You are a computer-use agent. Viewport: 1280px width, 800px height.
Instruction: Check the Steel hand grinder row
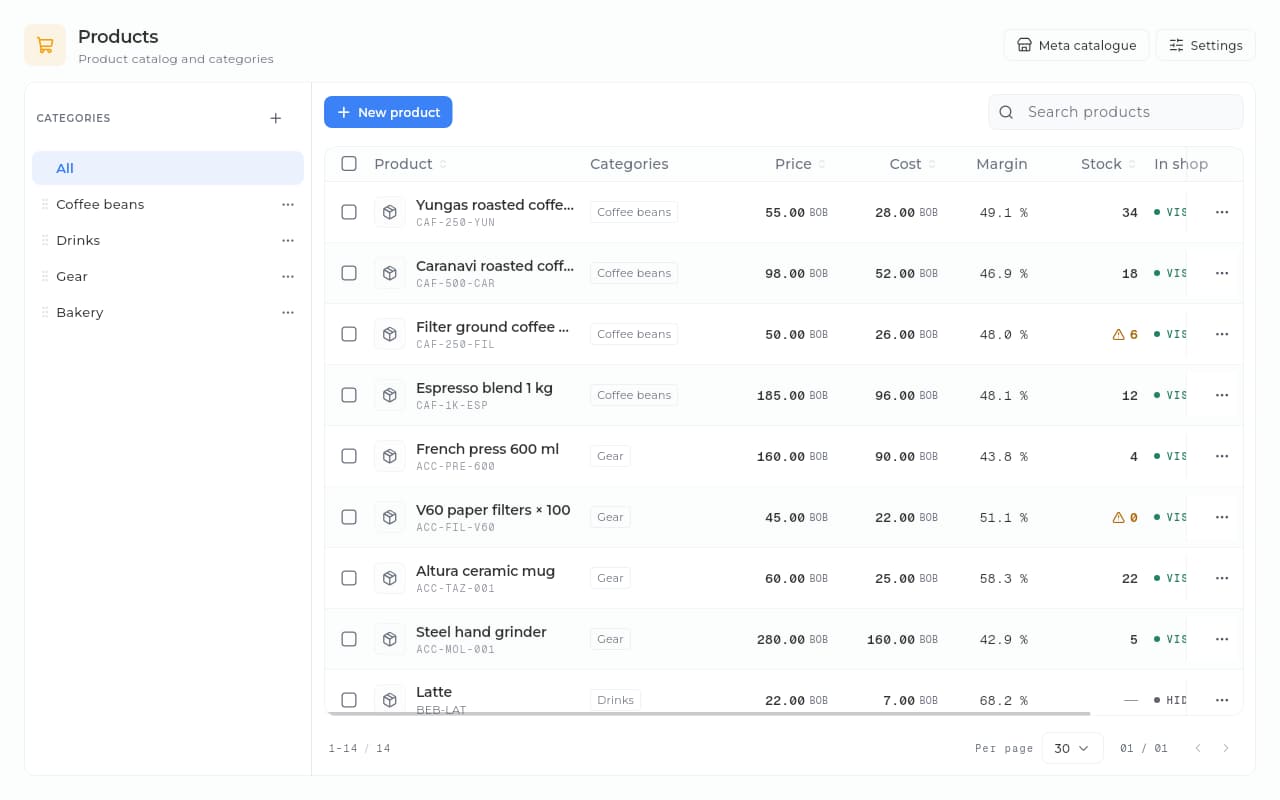349,639
